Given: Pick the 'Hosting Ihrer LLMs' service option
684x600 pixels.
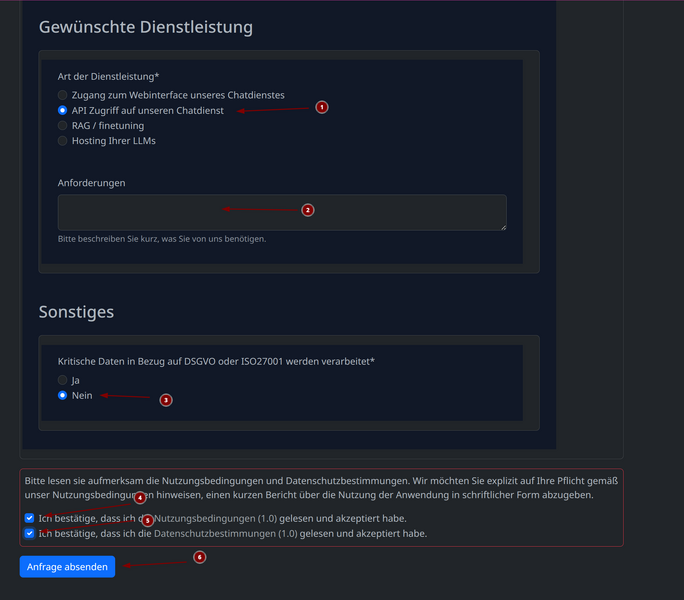Looking at the screenshot, I should pyautogui.click(x=63, y=141).
